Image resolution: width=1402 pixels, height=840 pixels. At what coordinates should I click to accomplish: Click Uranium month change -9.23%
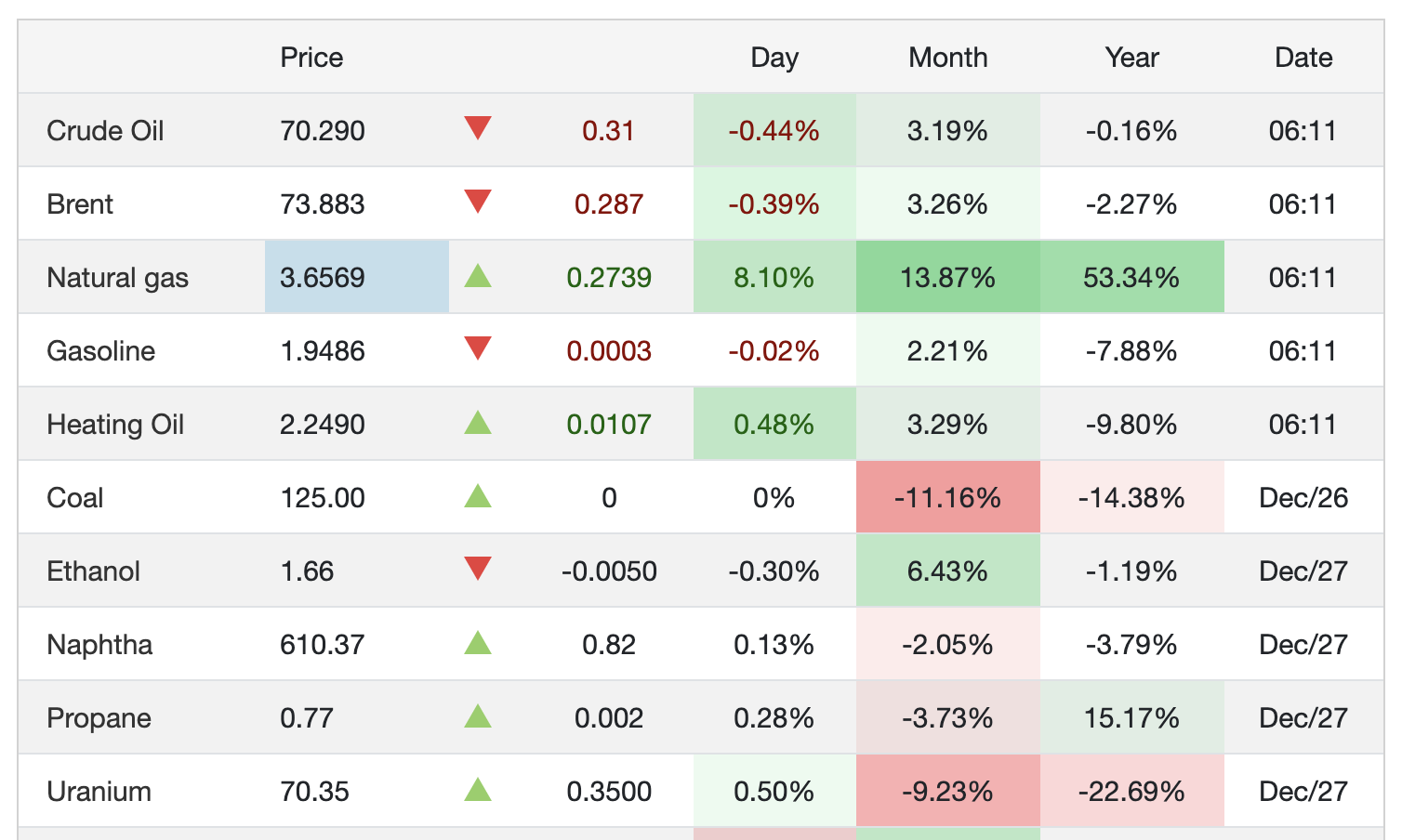pos(948,792)
